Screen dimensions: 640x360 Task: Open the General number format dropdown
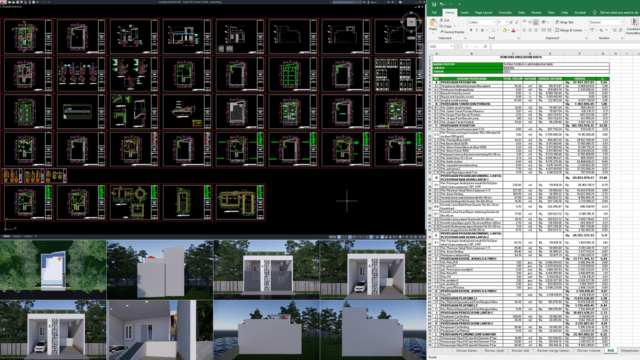621,22
